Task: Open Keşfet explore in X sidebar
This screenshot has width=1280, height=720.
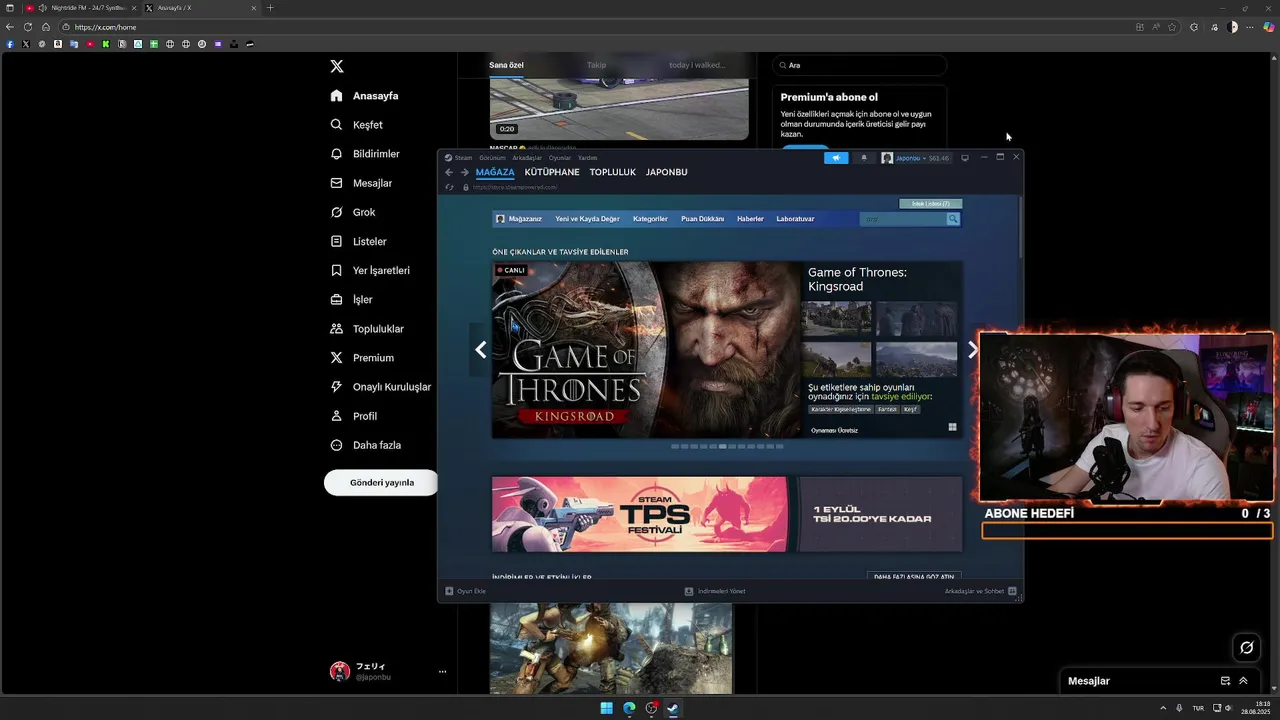Action: click(x=357, y=125)
